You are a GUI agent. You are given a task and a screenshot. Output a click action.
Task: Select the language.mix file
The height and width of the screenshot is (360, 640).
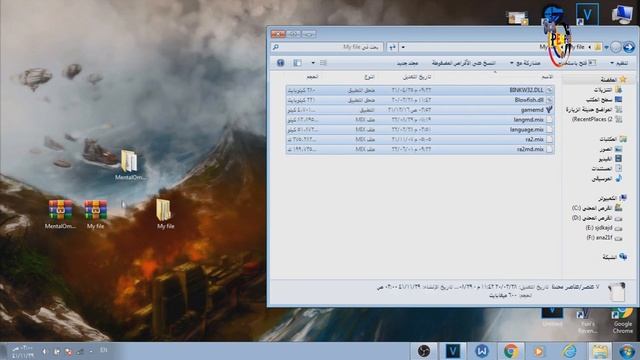[420, 129]
